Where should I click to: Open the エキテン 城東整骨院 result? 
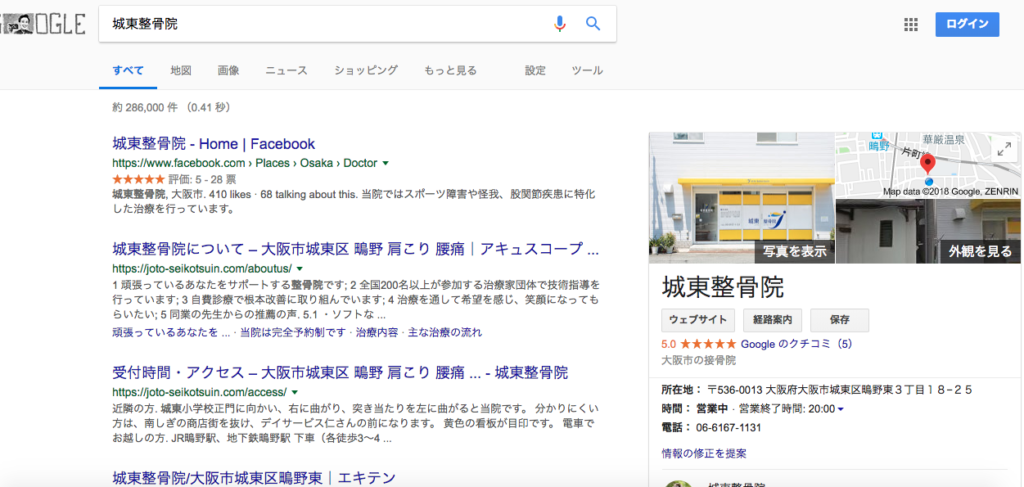(x=254, y=478)
